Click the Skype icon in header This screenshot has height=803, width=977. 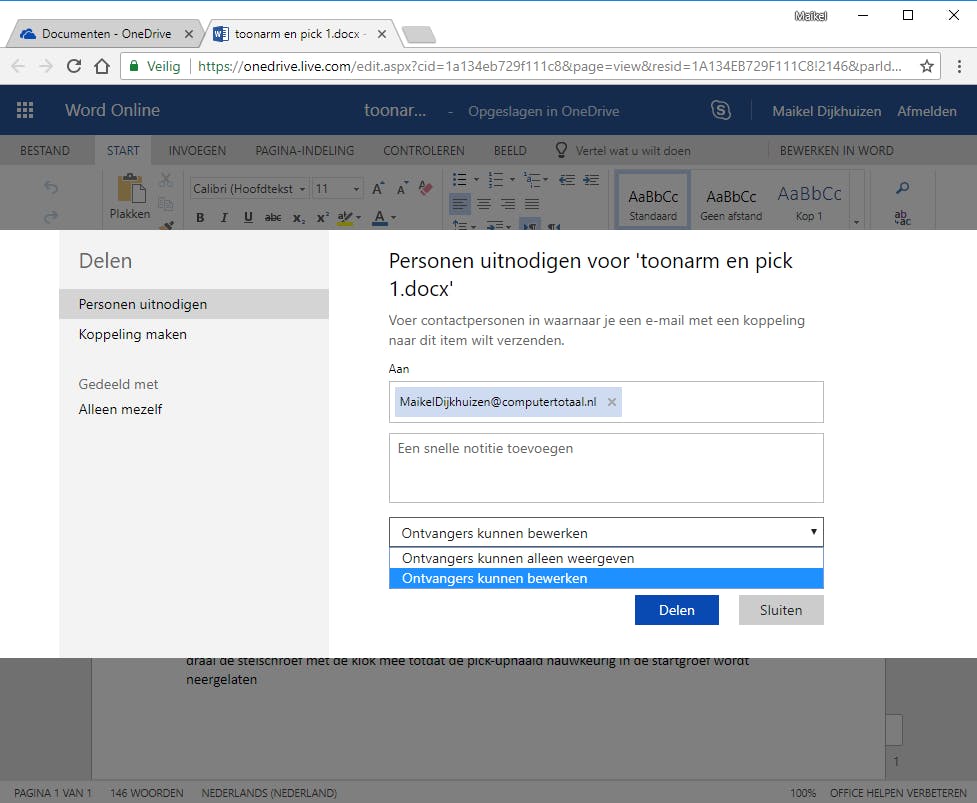pyautogui.click(x=721, y=110)
